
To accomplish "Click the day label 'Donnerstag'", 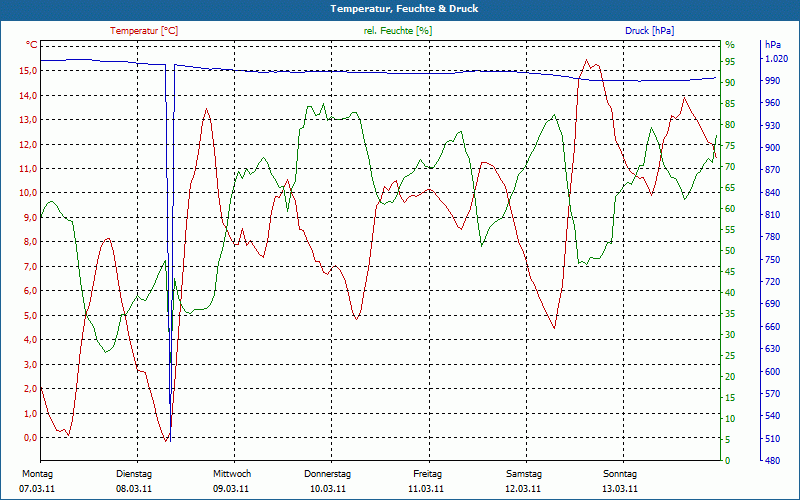I will click(x=328, y=474).
